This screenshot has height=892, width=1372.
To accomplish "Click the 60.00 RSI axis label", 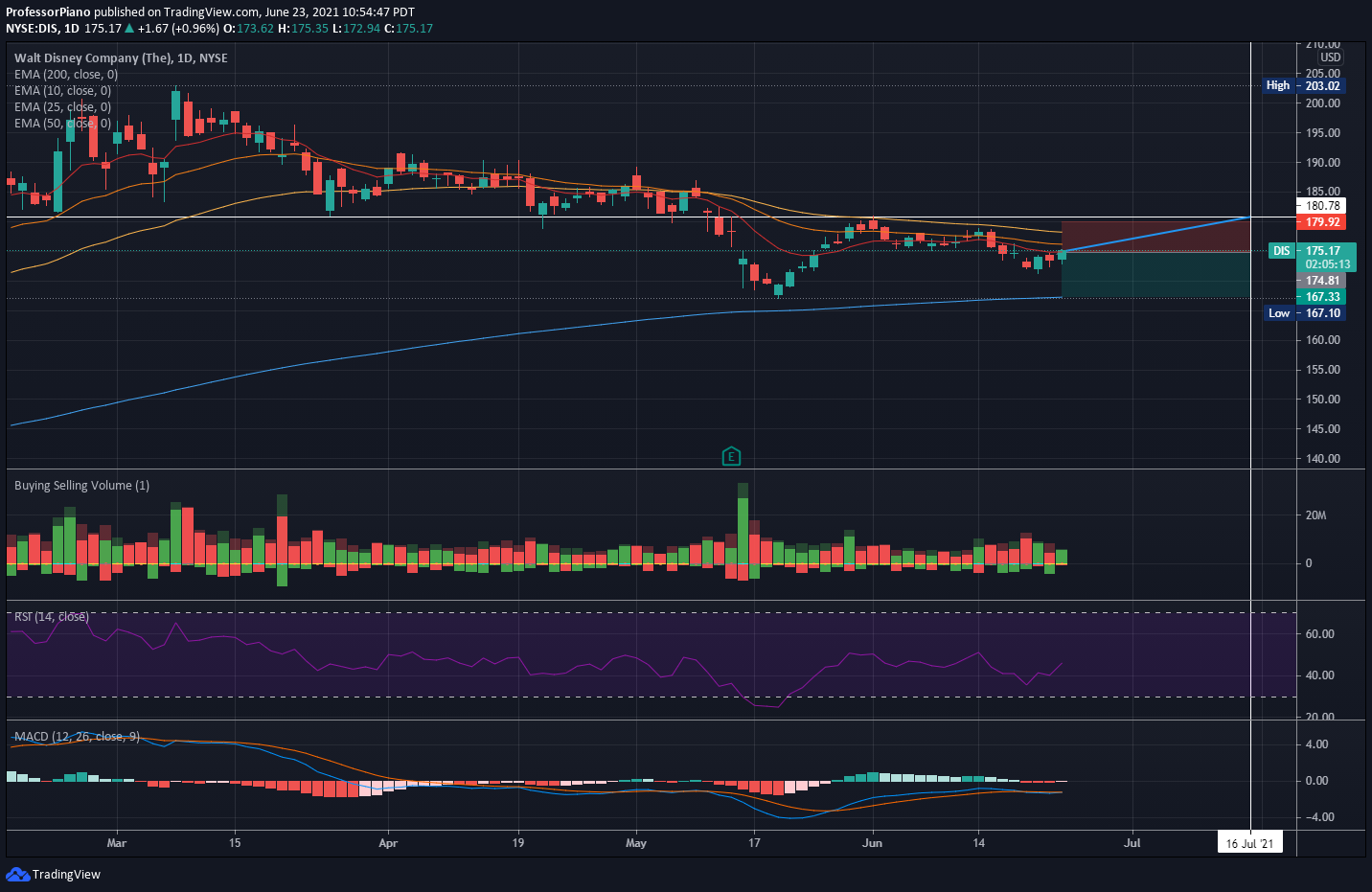I will pyautogui.click(x=1319, y=634).
